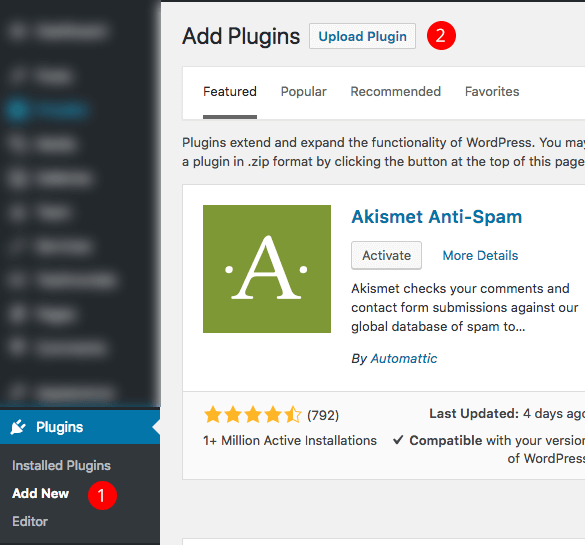Open the Automattic author link
This screenshot has height=545, width=585.
click(x=404, y=358)
